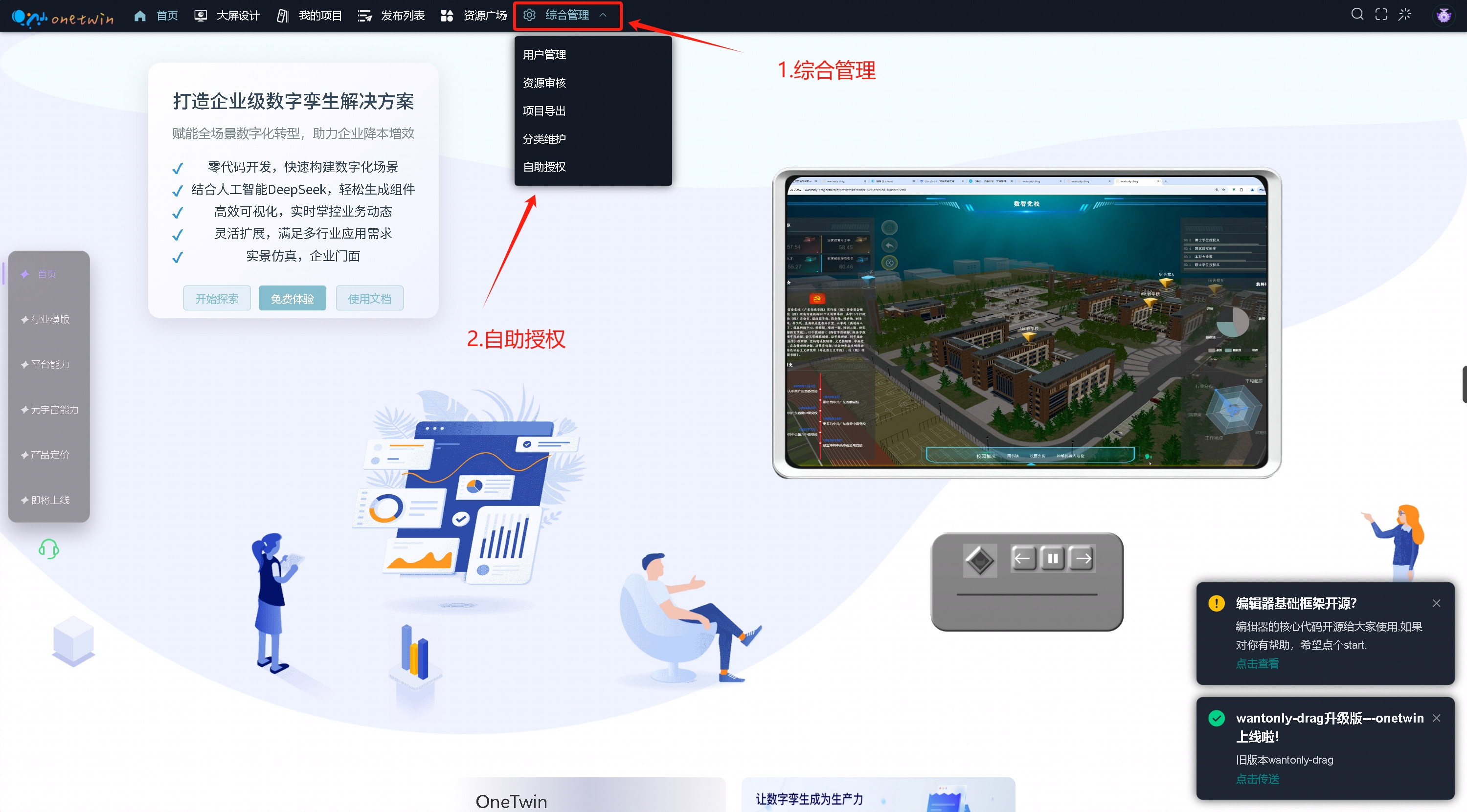Open 资源审核 from the dropdown
Image resolution: width=1467 pixels, height=812 pixels.
[x=544, y=83]
